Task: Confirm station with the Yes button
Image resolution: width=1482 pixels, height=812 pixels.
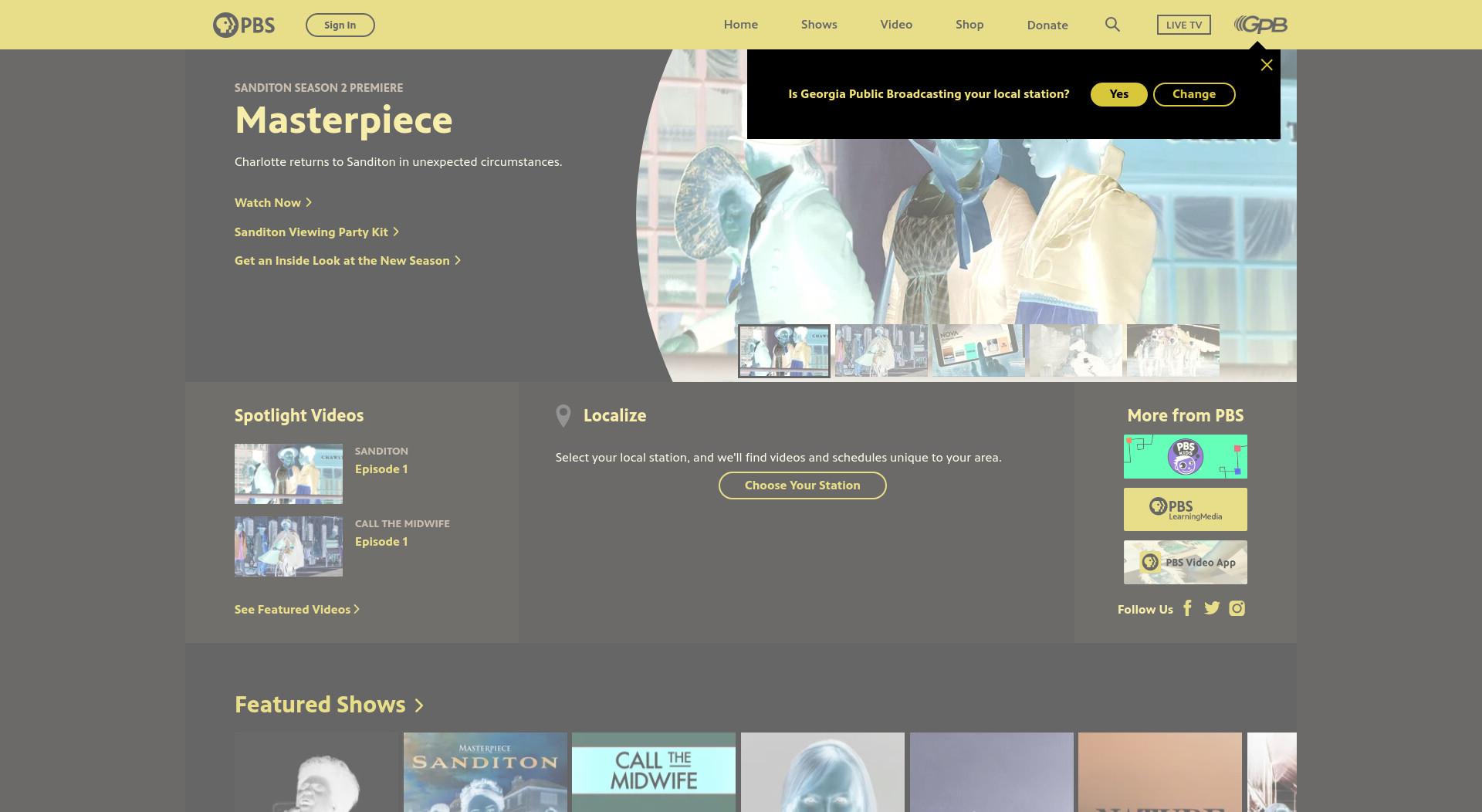Action: point(1118,94)
